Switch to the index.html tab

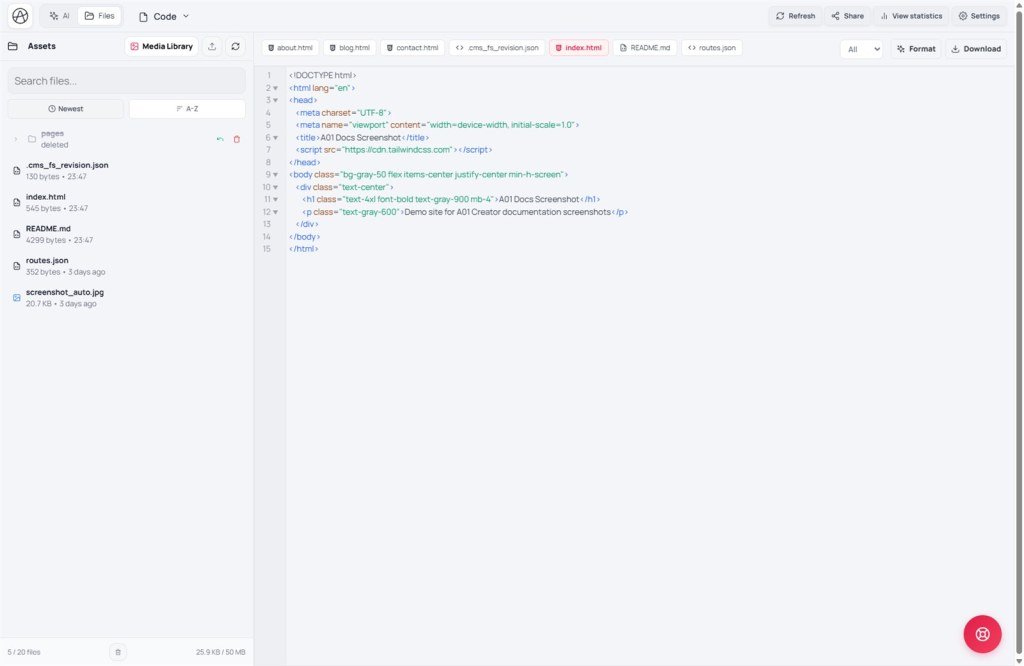579,48
